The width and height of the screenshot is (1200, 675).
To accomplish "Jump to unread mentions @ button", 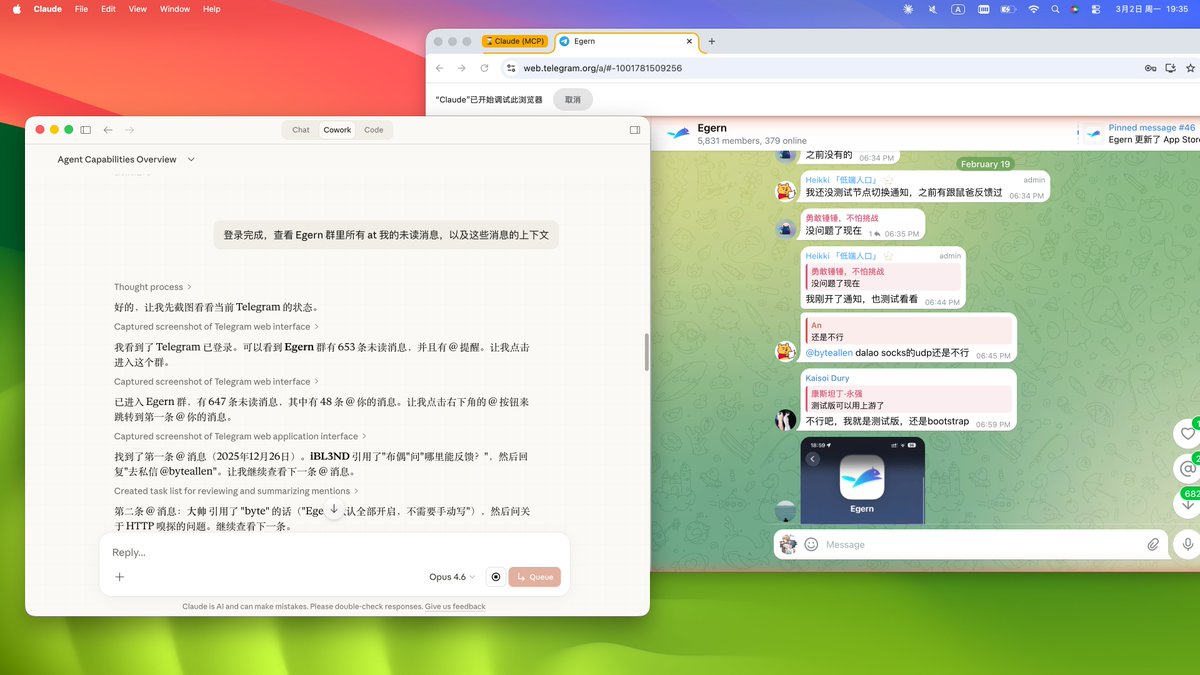I will pos(1188,468).
